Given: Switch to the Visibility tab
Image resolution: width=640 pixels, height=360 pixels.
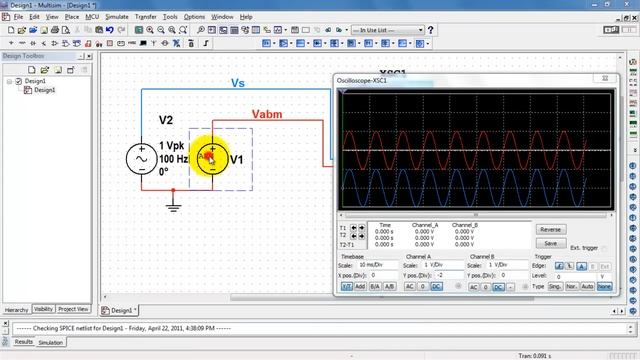Looking at the screenshot, I should [43, 309].
